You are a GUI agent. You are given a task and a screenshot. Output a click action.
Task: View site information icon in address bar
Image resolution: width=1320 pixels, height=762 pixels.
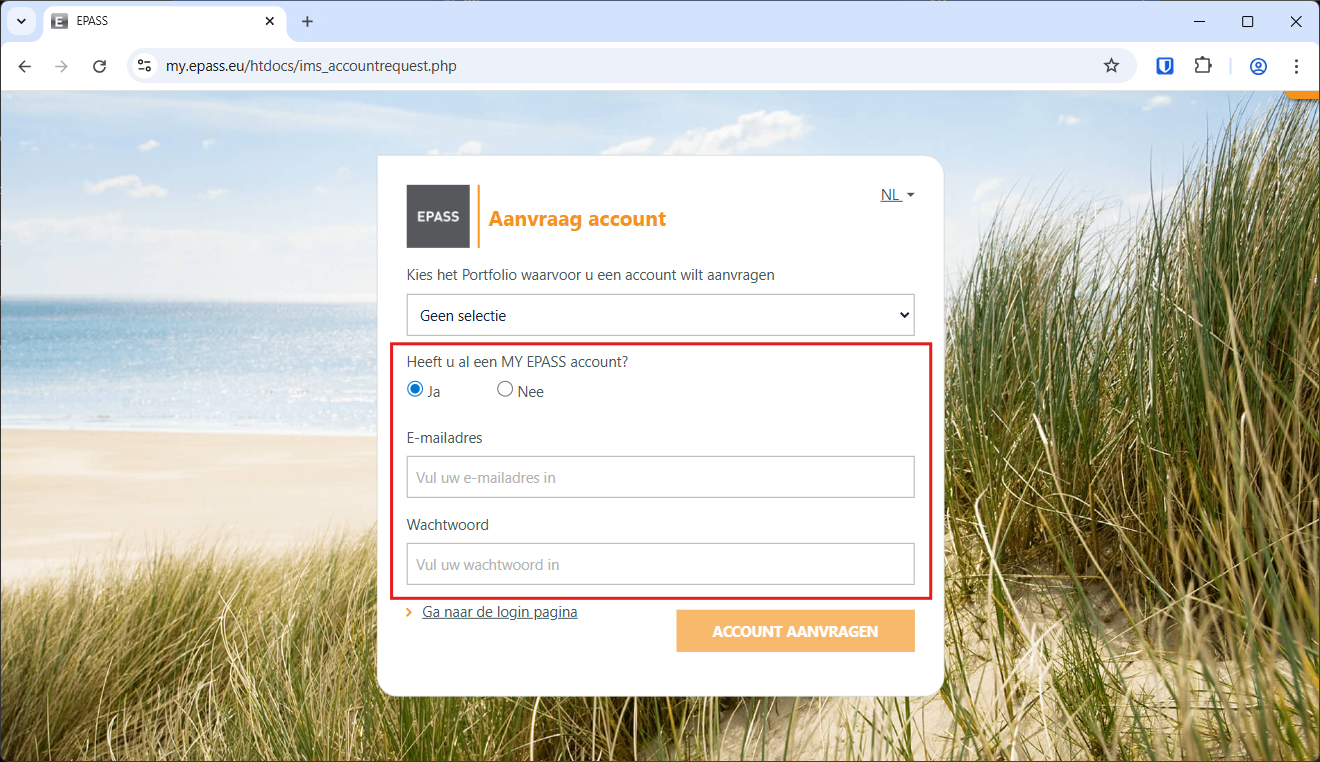pos(144,66)
